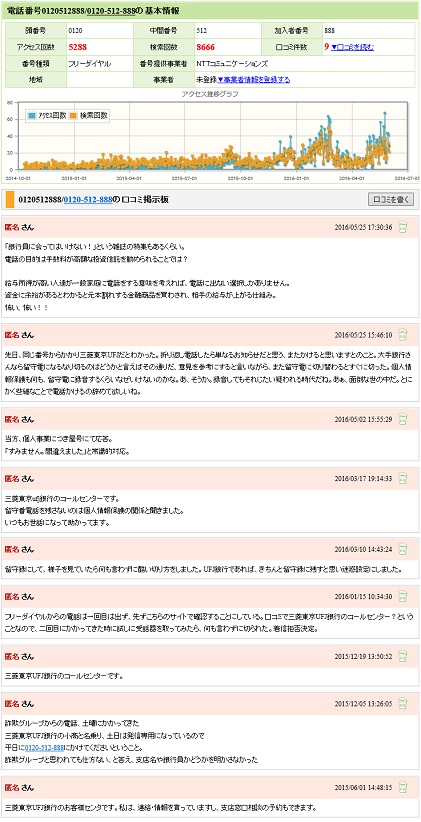Click the red 8666 search count value
The height and width of the screenshot is (822, 421).
click(x=206, y=47)
